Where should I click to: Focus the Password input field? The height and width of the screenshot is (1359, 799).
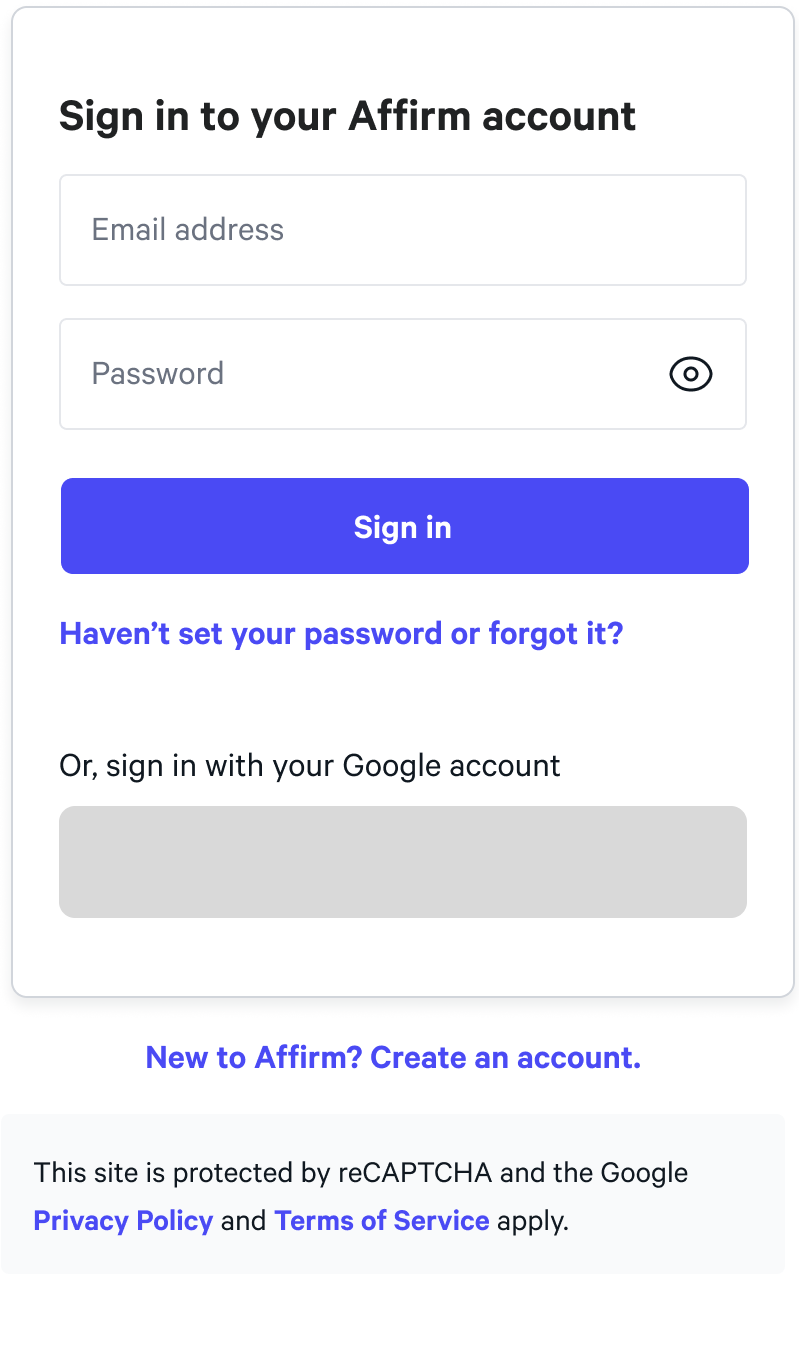[360, 374]
